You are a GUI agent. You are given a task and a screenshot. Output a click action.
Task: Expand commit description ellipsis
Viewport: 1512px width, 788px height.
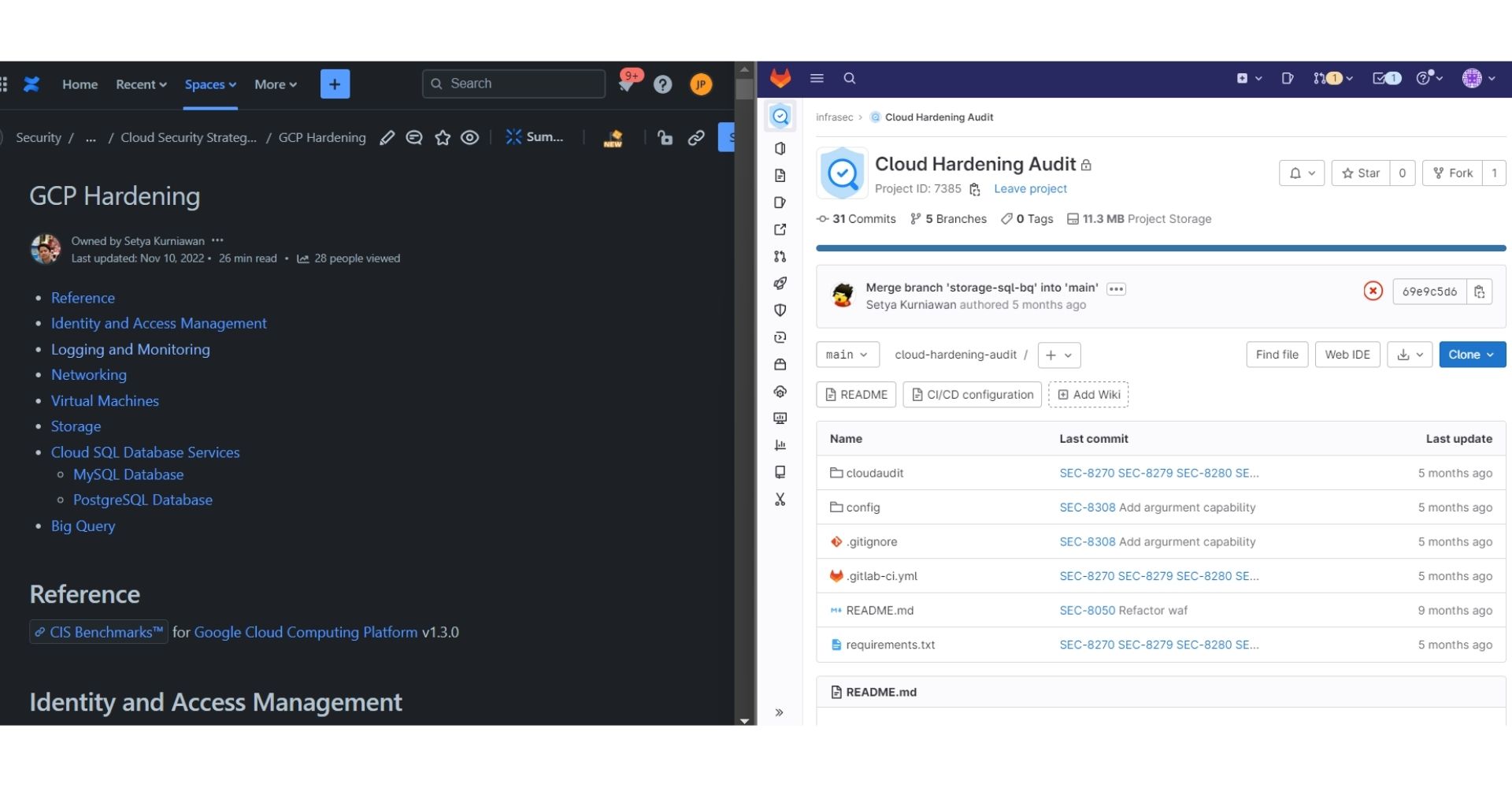[1116, 289]
